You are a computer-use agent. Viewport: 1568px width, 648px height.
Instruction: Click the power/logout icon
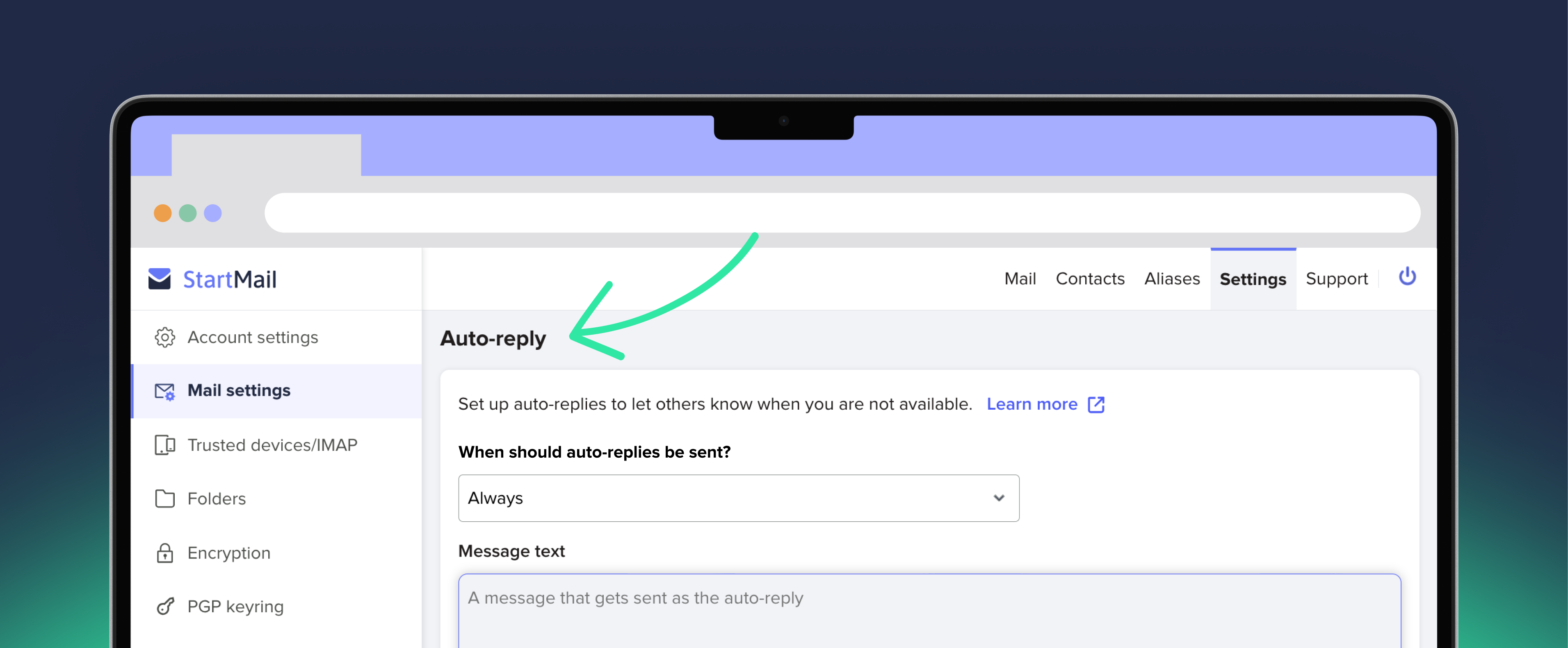(x=1407, y=278)
